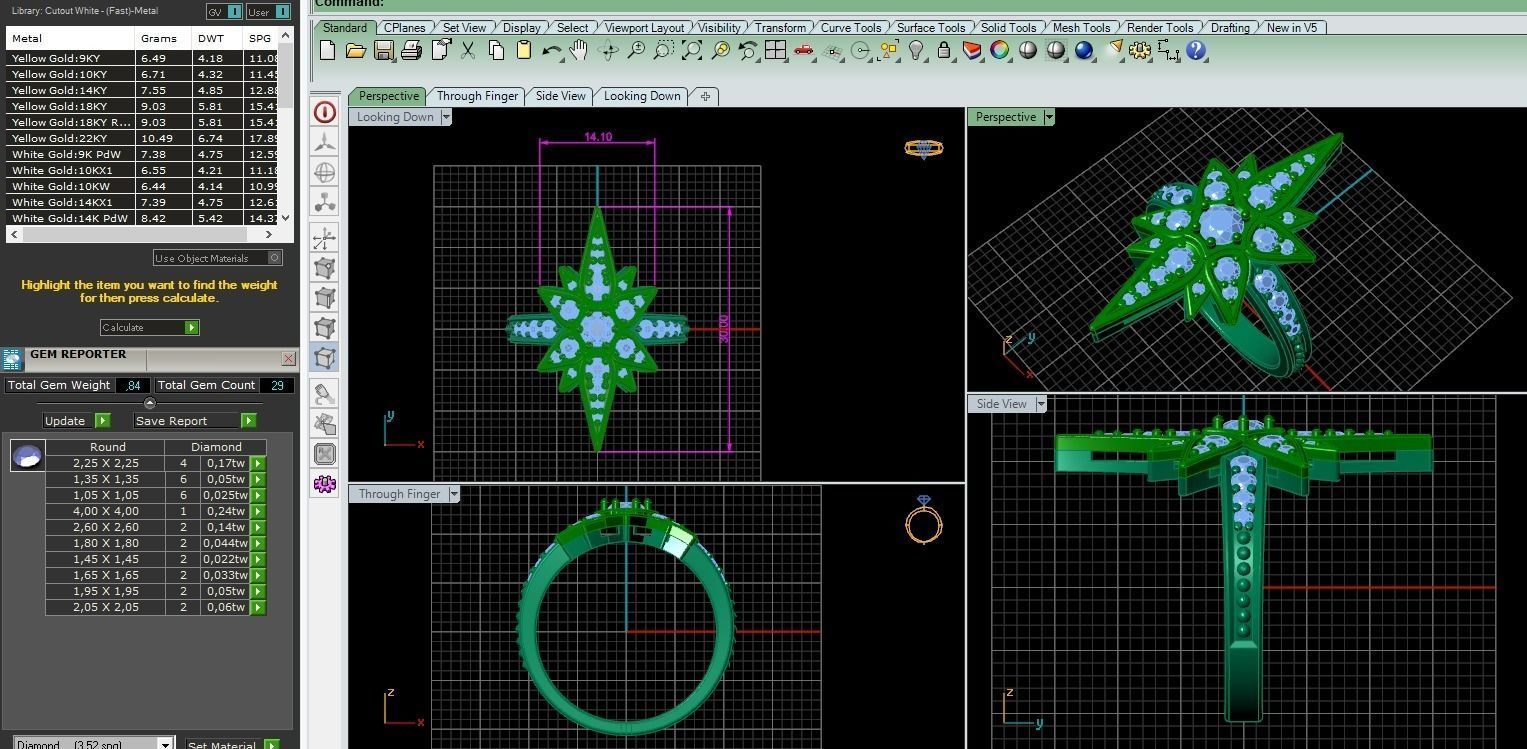Click the padlock lock objects icon
Viewport: 1527px width, 749px height.
[944, 50]
